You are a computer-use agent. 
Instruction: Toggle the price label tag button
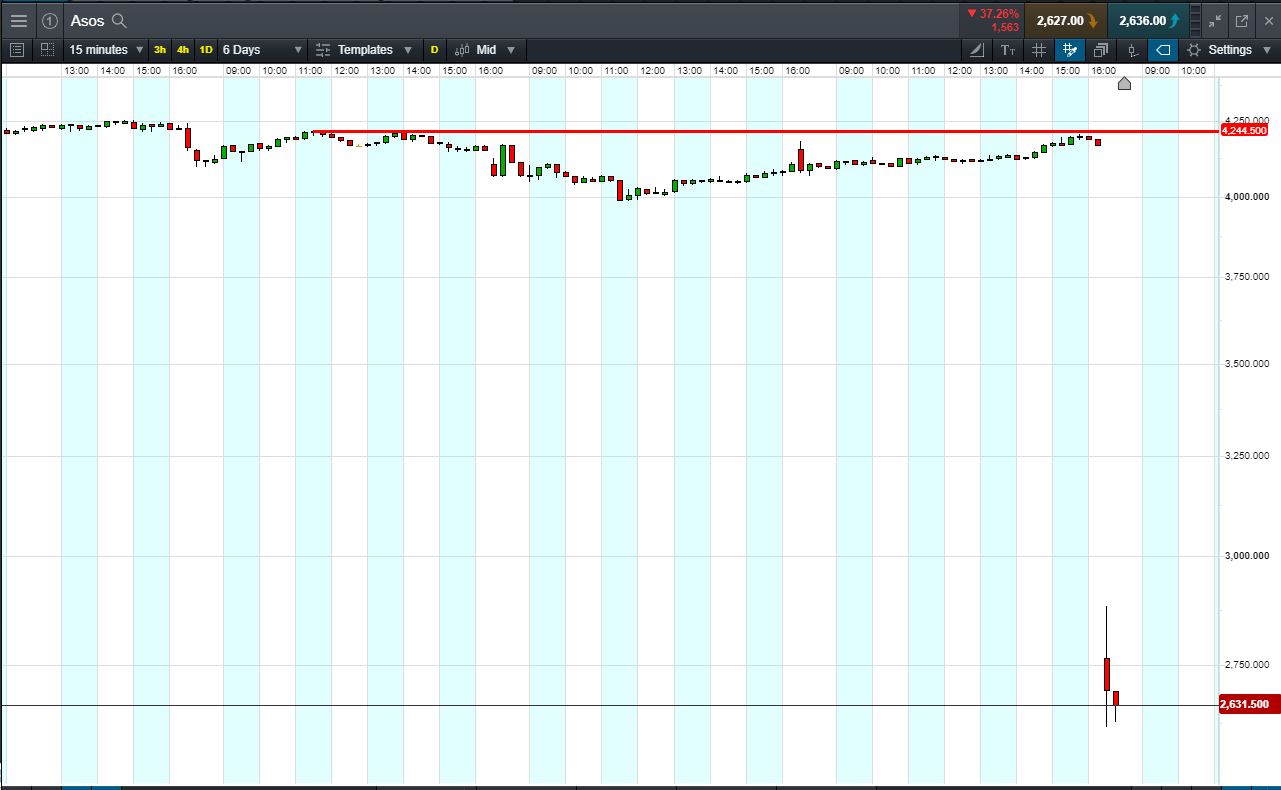[1163, 49]
